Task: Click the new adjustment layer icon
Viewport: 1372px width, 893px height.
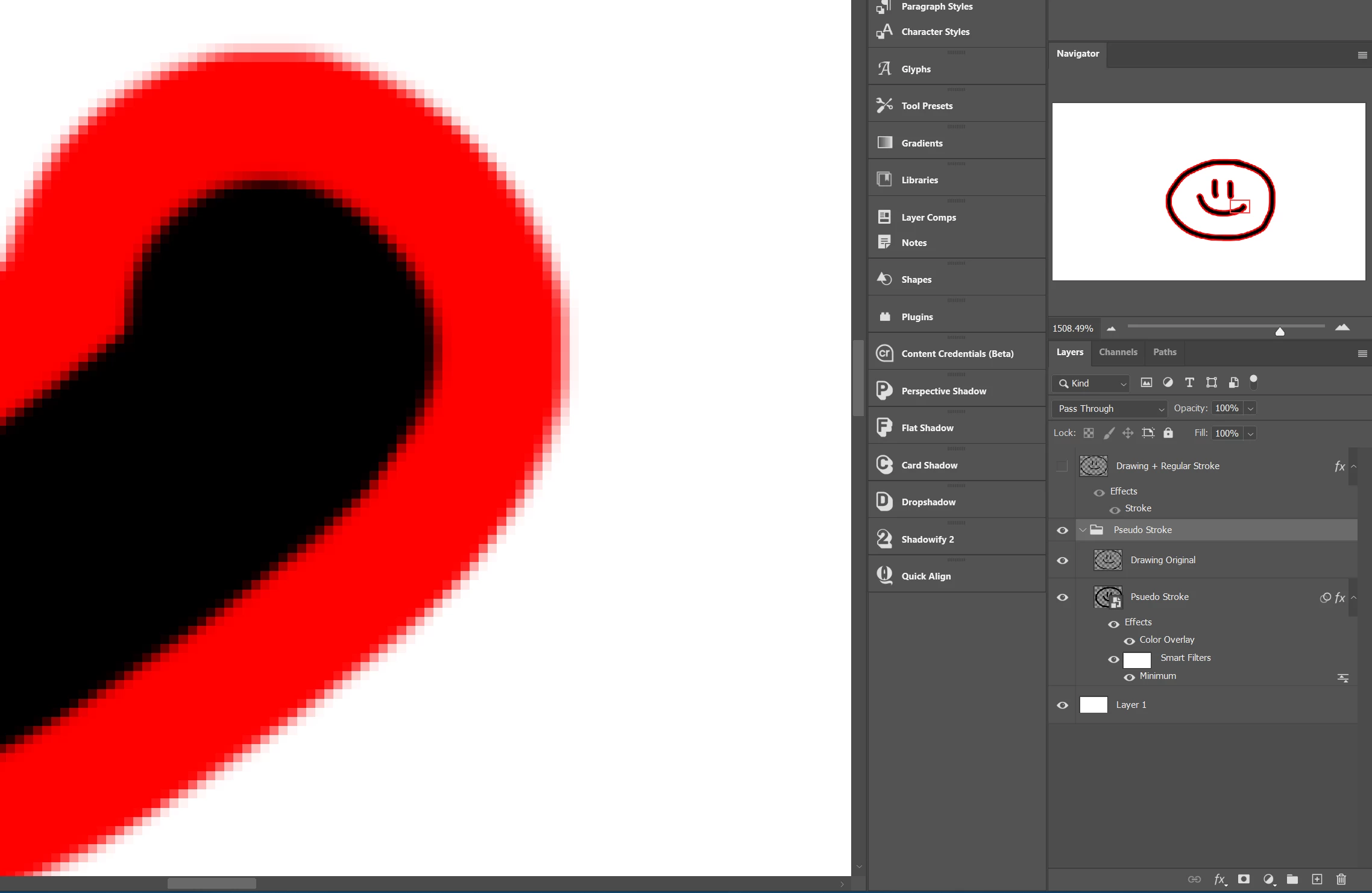Action: [x=1268, y=879]
